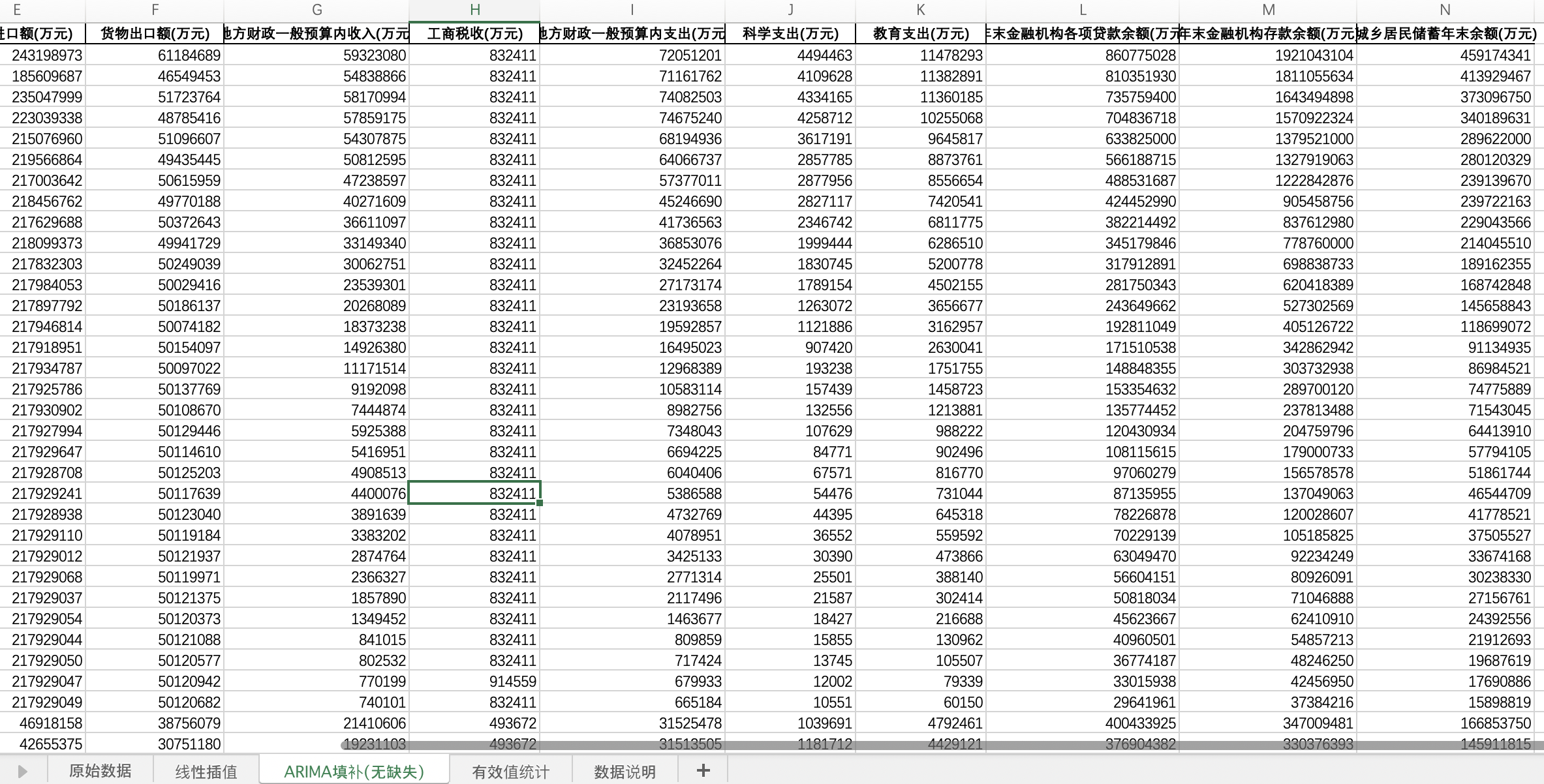Go to the 有效值统计 sheet tab

tap(510, 772)
